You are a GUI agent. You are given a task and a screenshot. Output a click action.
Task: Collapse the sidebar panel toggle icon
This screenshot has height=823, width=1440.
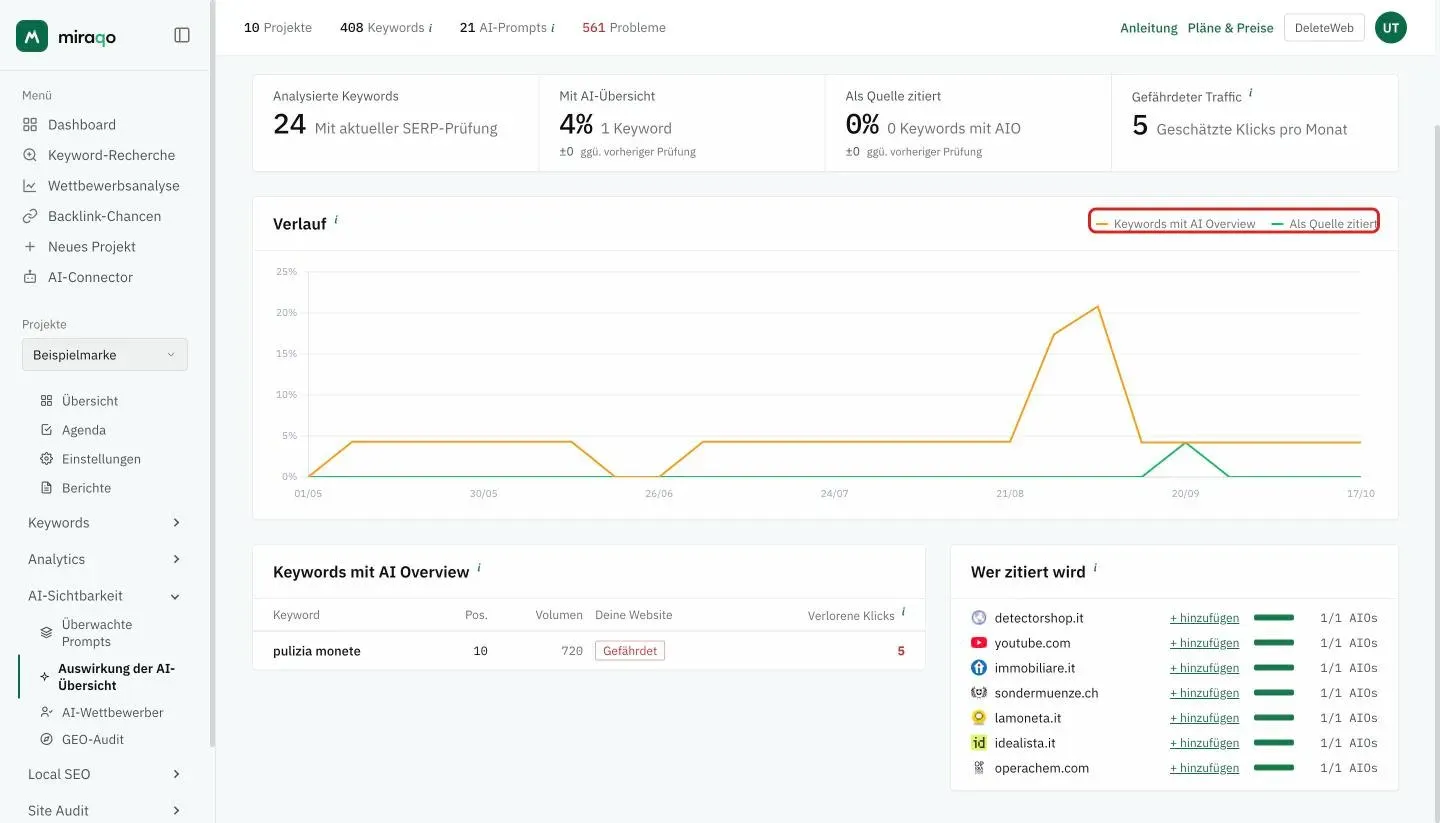[182, 35]
